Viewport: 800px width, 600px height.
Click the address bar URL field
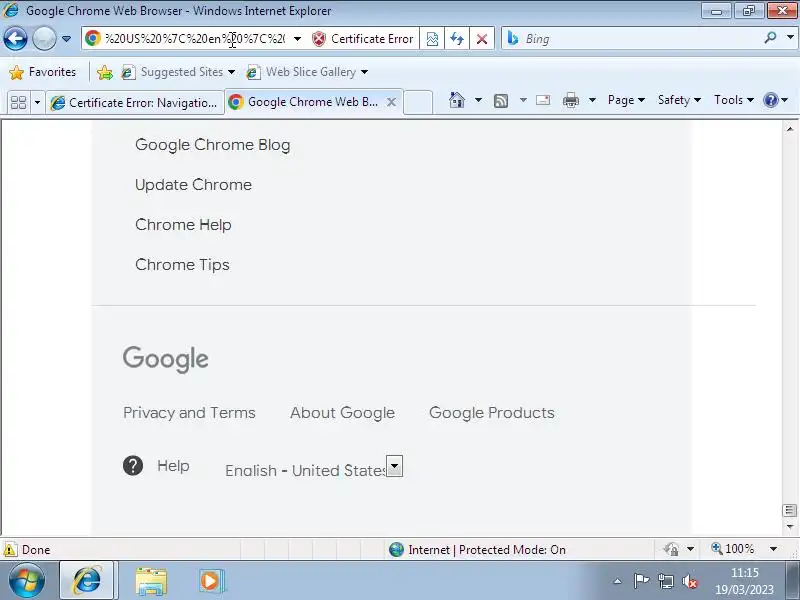point(194,39)
